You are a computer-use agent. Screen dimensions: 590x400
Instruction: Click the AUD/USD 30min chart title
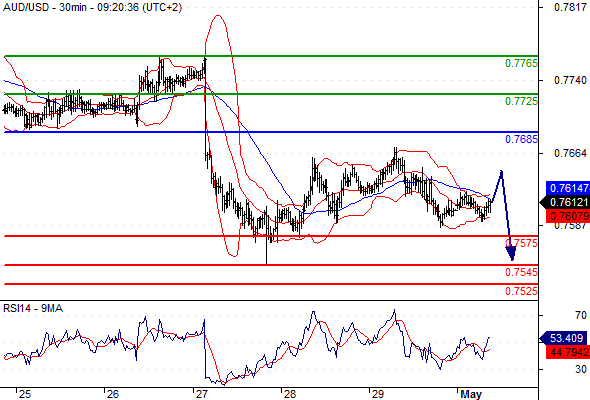93,8
